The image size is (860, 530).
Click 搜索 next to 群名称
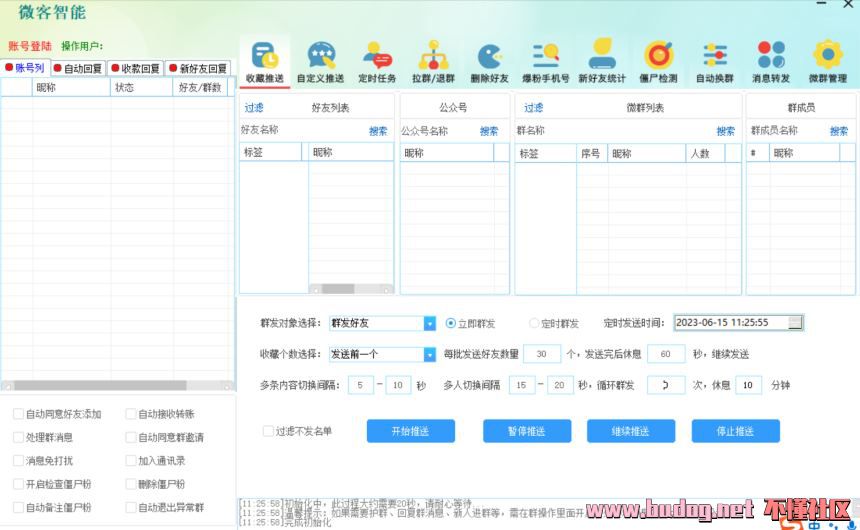725,131
